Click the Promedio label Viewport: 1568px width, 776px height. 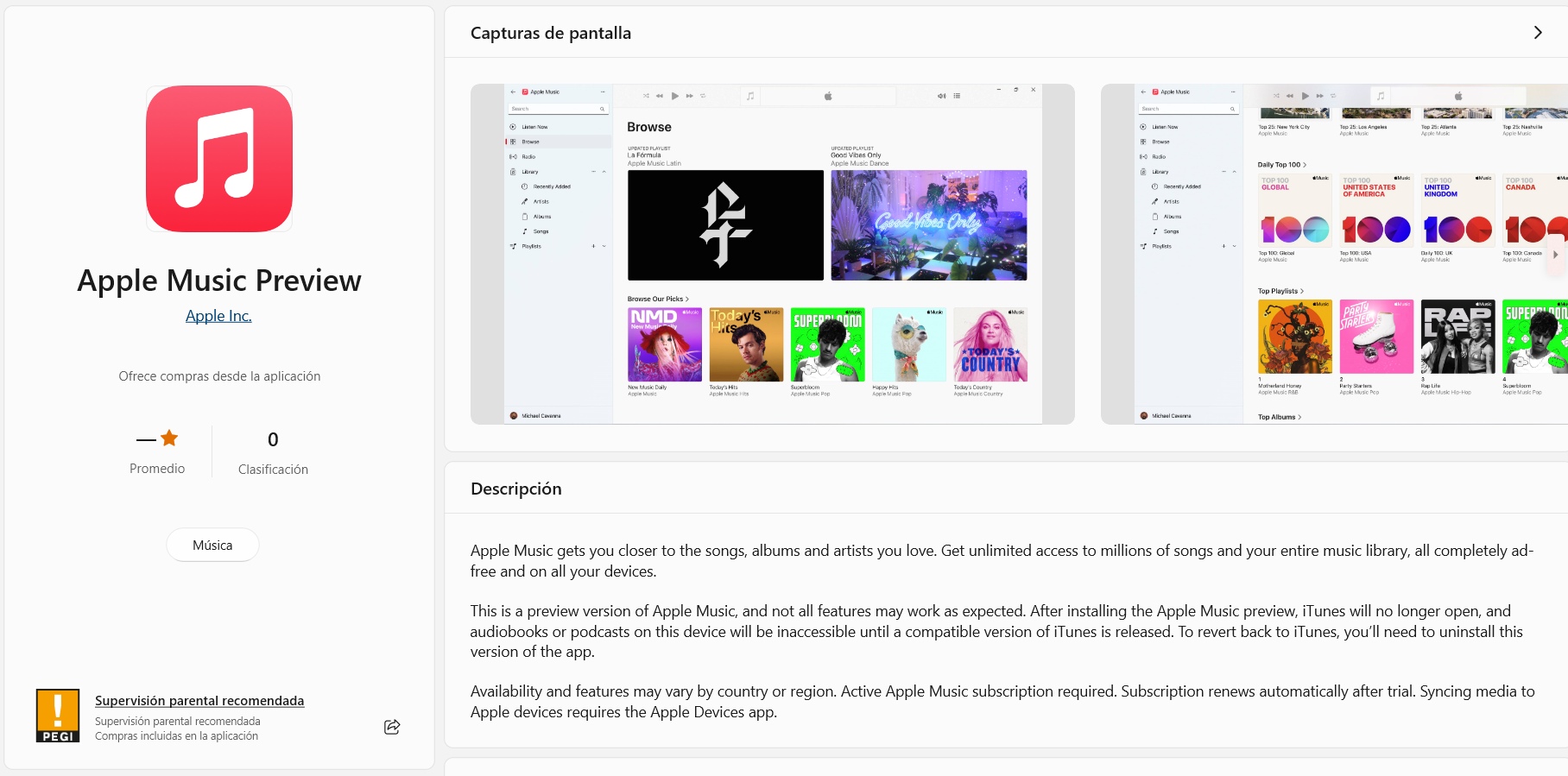(x=157, y=469)
